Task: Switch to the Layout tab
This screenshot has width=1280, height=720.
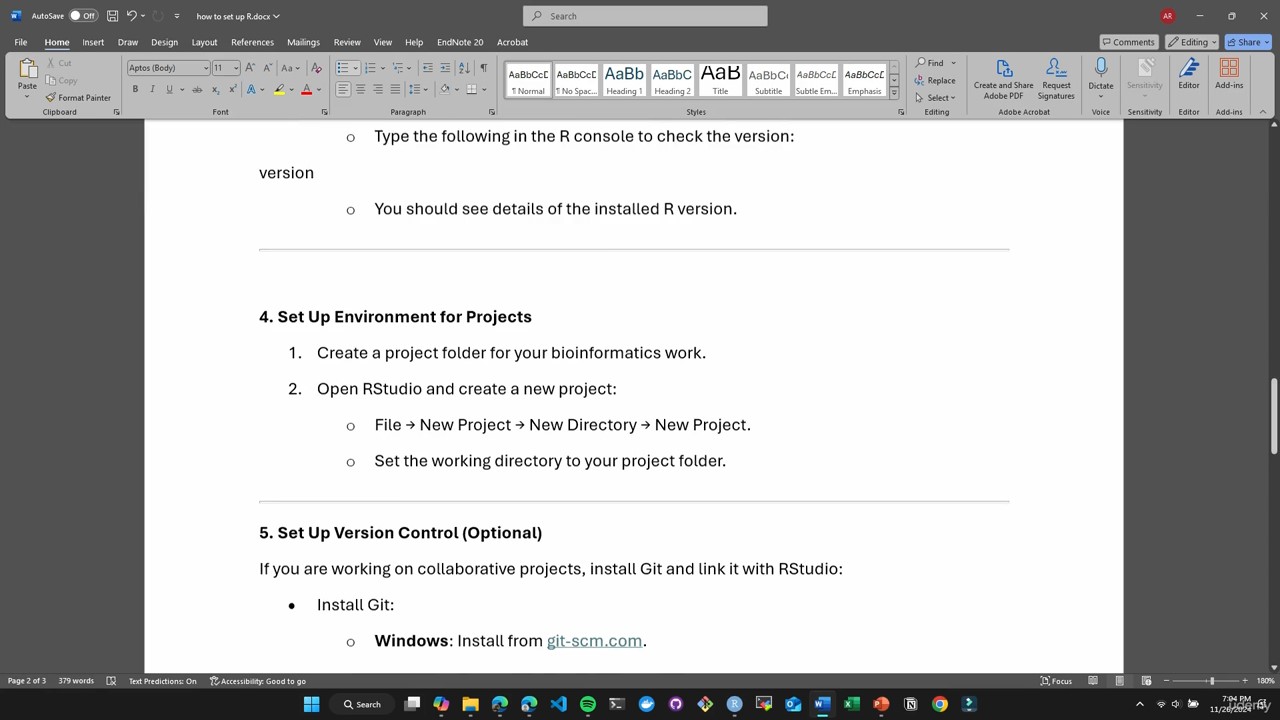Action: tap(204, 42)
